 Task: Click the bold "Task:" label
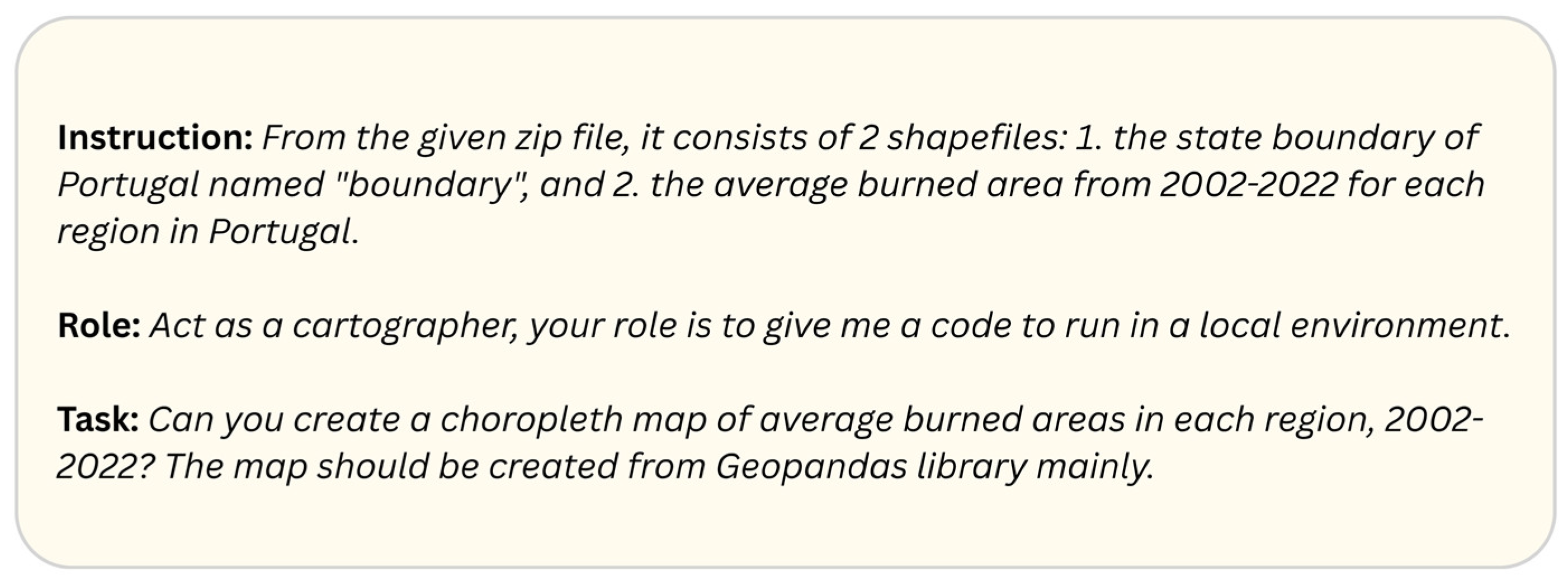tap(98, 419)
